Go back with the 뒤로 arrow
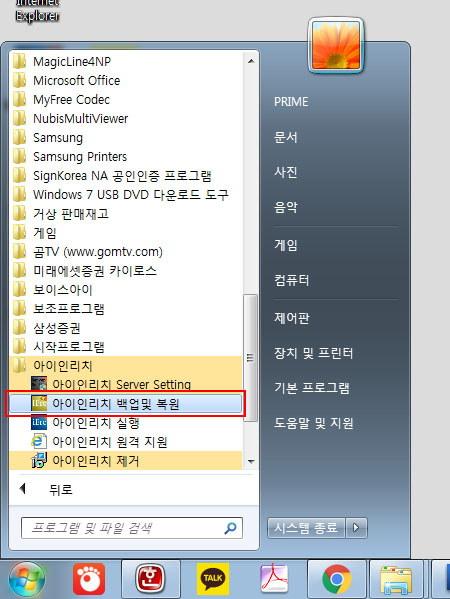 [x=23, y=489]
